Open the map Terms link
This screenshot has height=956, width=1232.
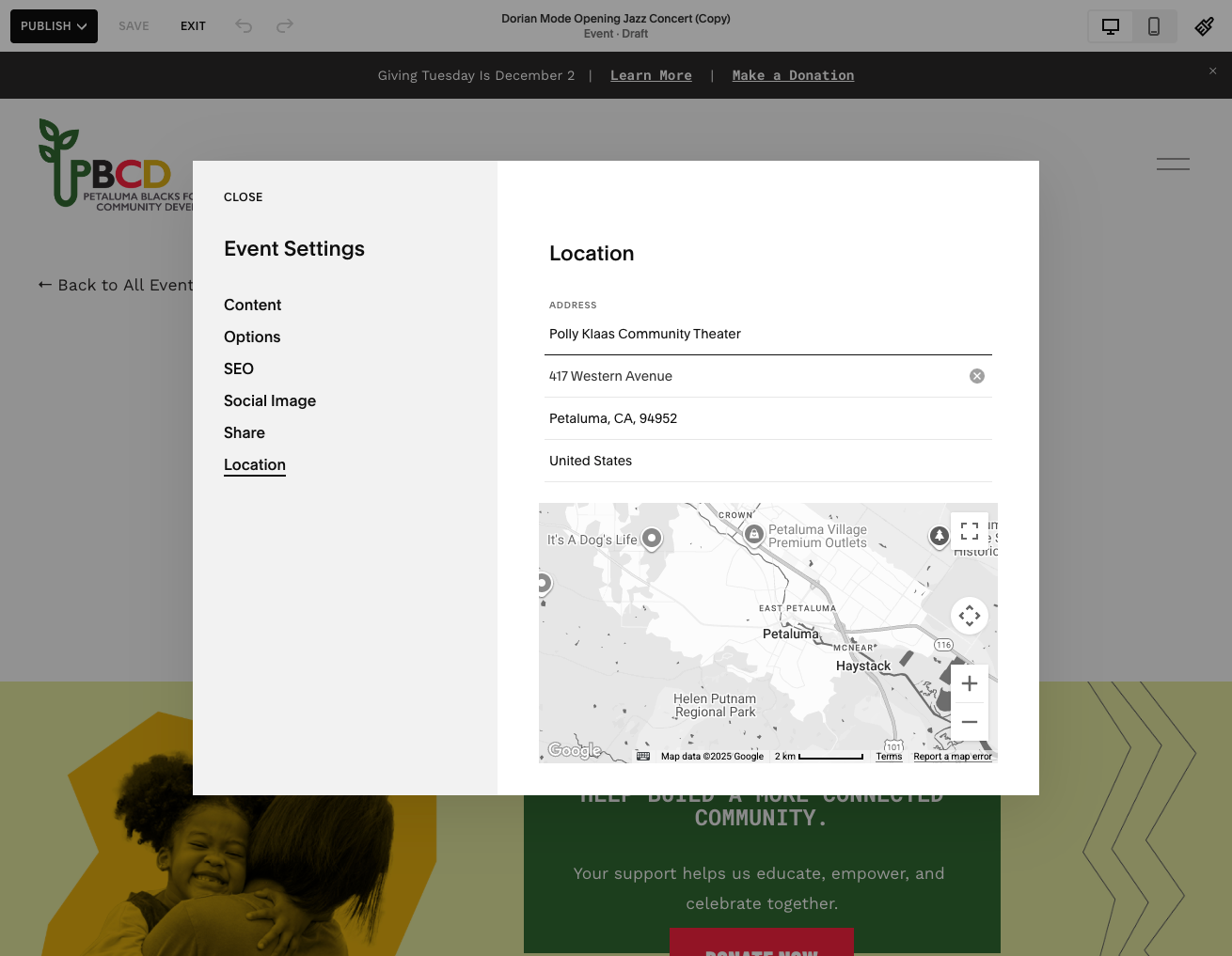(889, 756)
